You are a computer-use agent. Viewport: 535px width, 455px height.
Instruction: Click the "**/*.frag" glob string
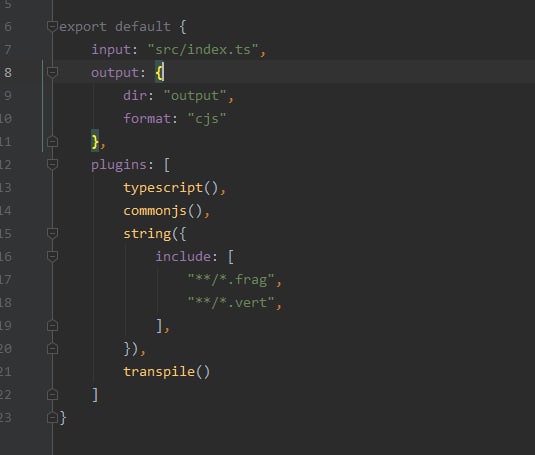tap(231, 280)
